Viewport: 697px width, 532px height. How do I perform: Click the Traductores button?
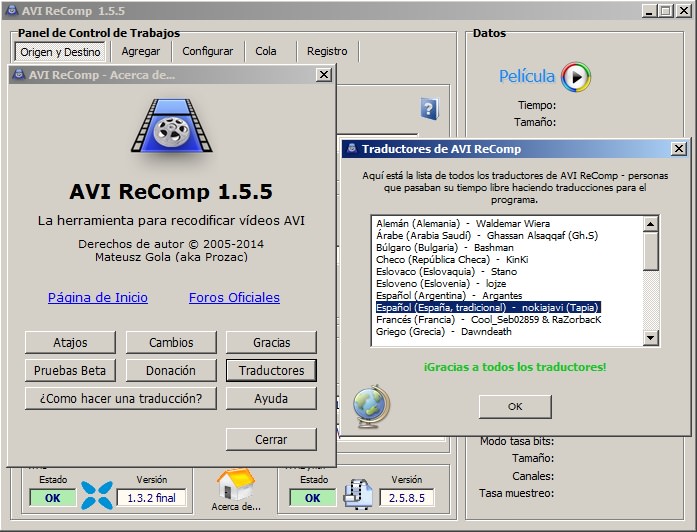272,371
